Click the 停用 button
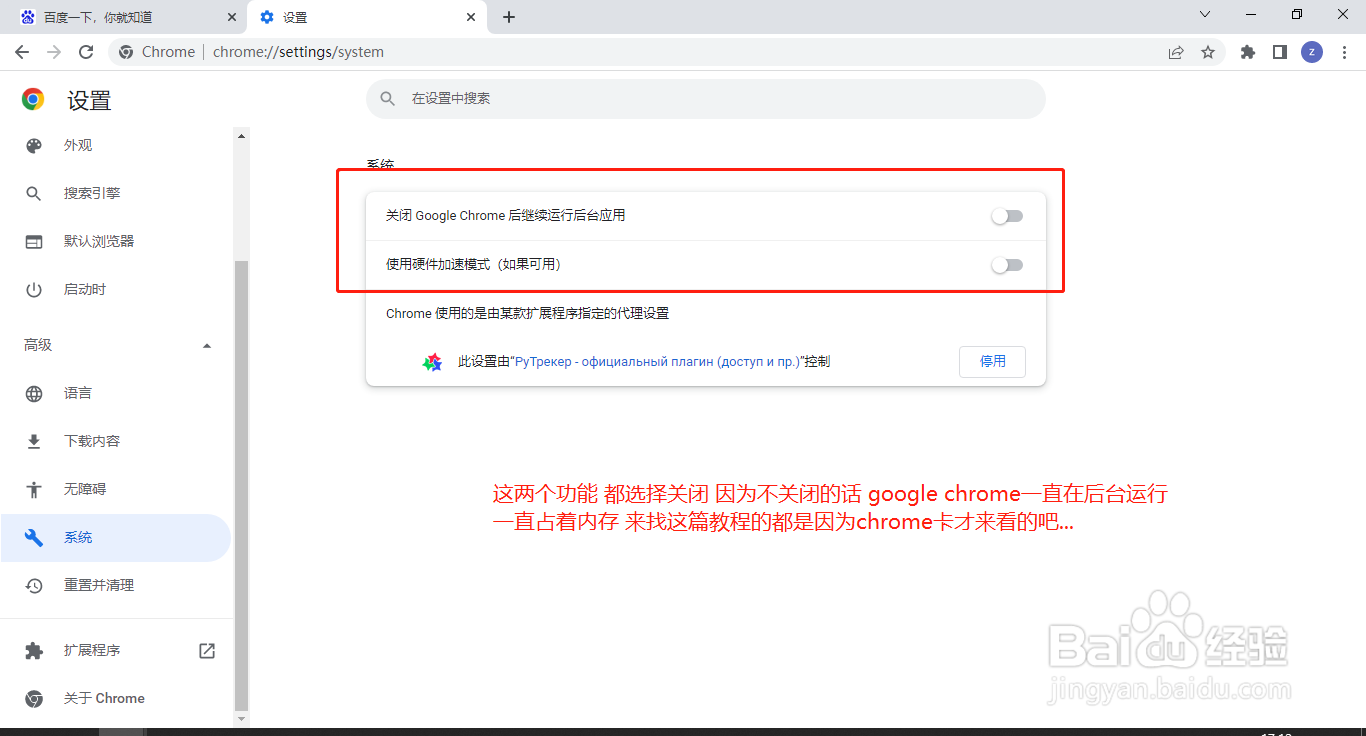This screenshot has height=736, width=1366. point(992,362)
